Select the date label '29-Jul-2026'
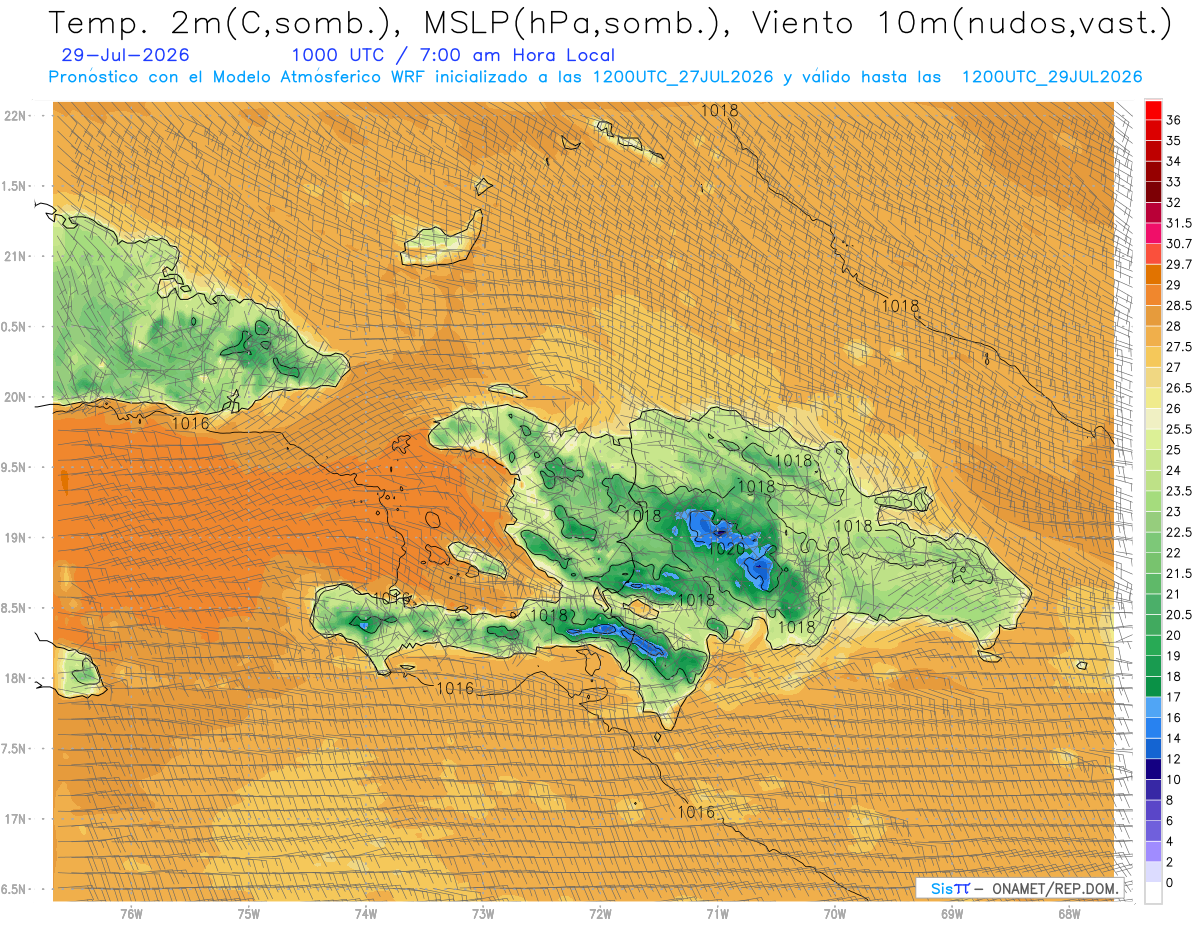 [x=125, y=56]
